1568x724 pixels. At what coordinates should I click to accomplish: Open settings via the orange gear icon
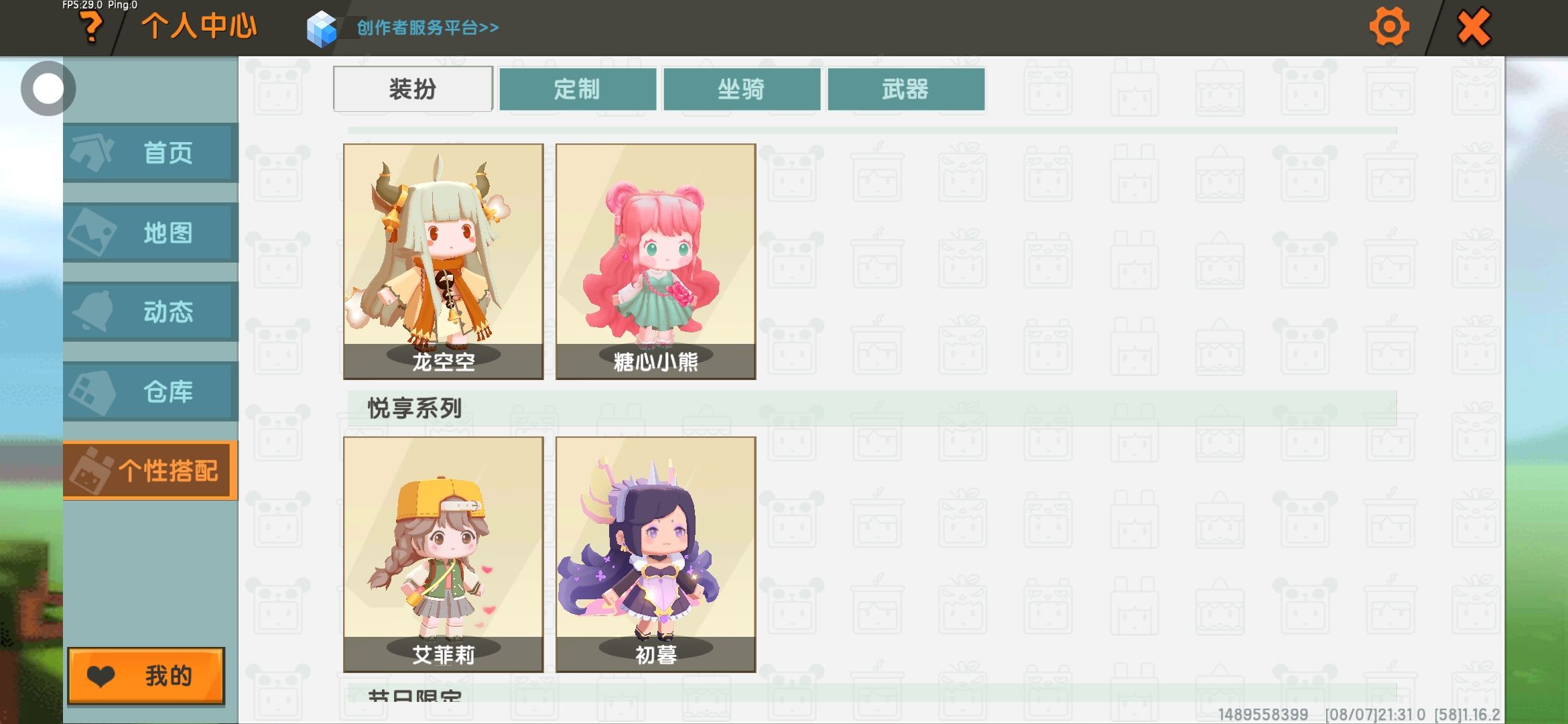1388,27
